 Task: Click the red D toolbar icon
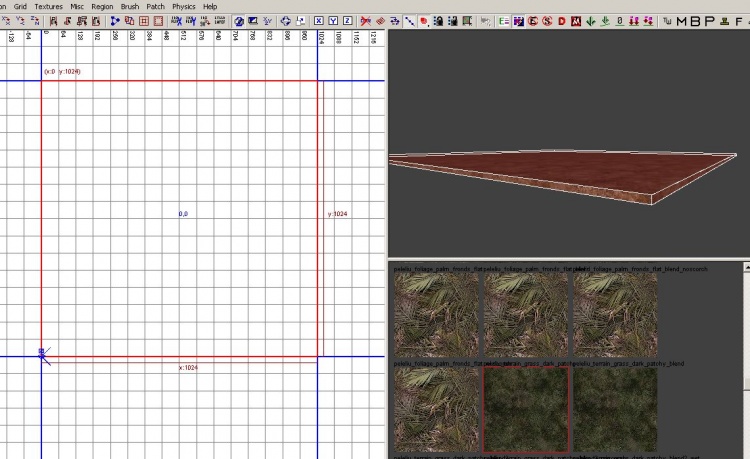click(x=562, y=21)
